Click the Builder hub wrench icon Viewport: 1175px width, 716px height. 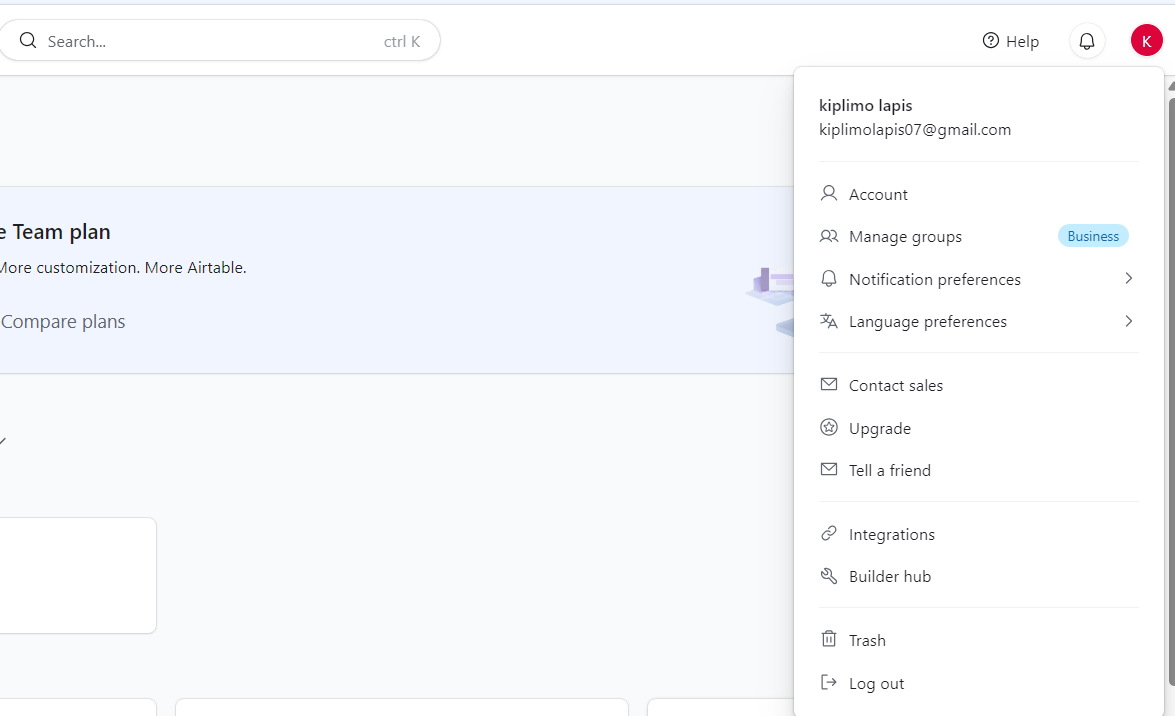click(x=828, y=575)
